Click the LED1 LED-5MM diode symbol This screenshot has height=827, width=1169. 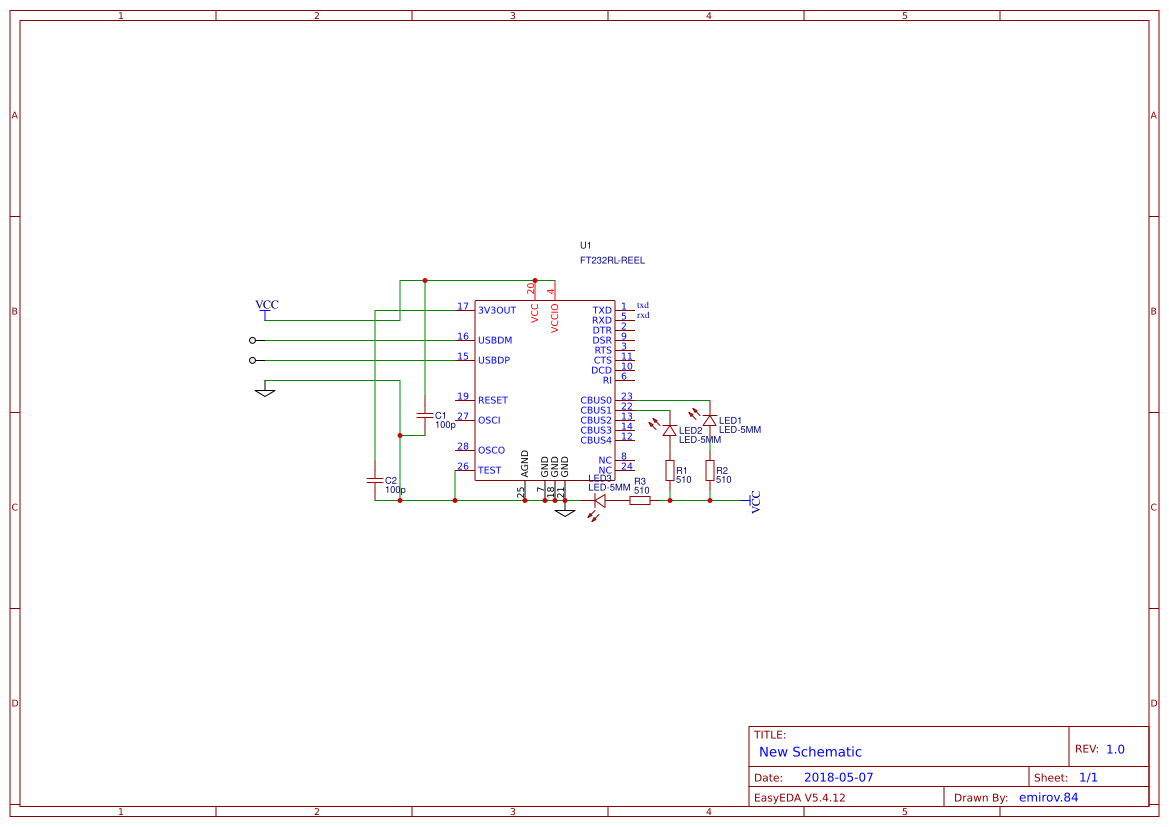tap(708, 420)
